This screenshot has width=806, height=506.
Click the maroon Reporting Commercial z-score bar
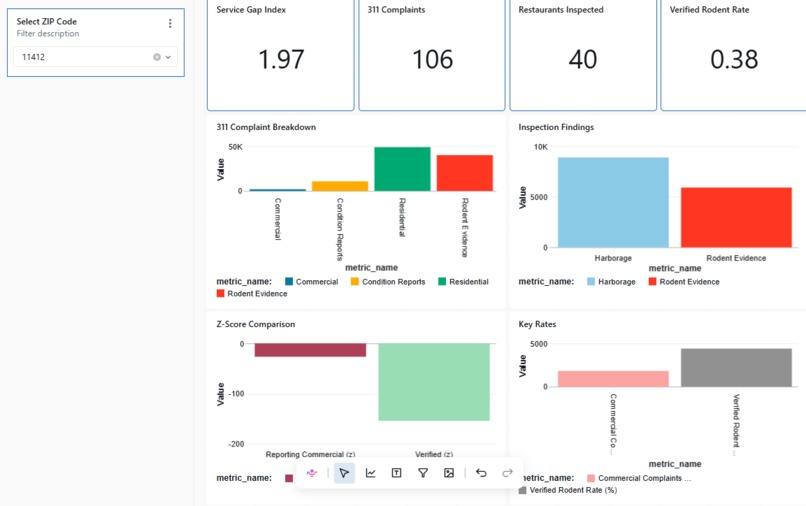click(310, 350)
